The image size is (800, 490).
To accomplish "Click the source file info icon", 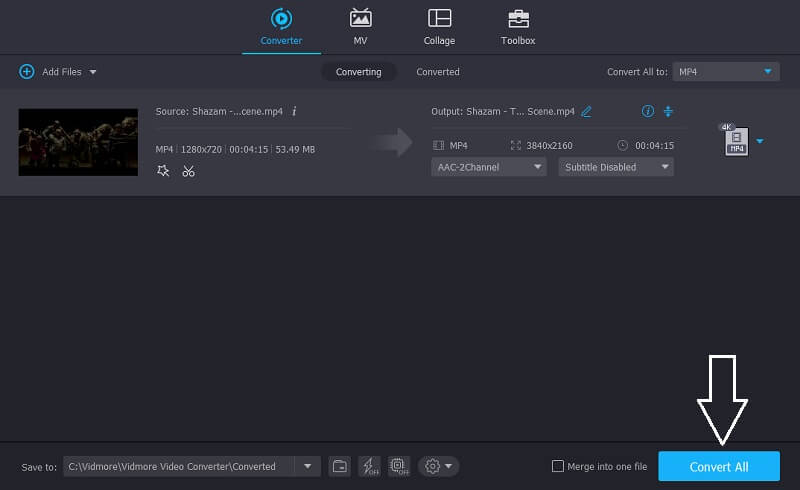I will pos(294,111).
